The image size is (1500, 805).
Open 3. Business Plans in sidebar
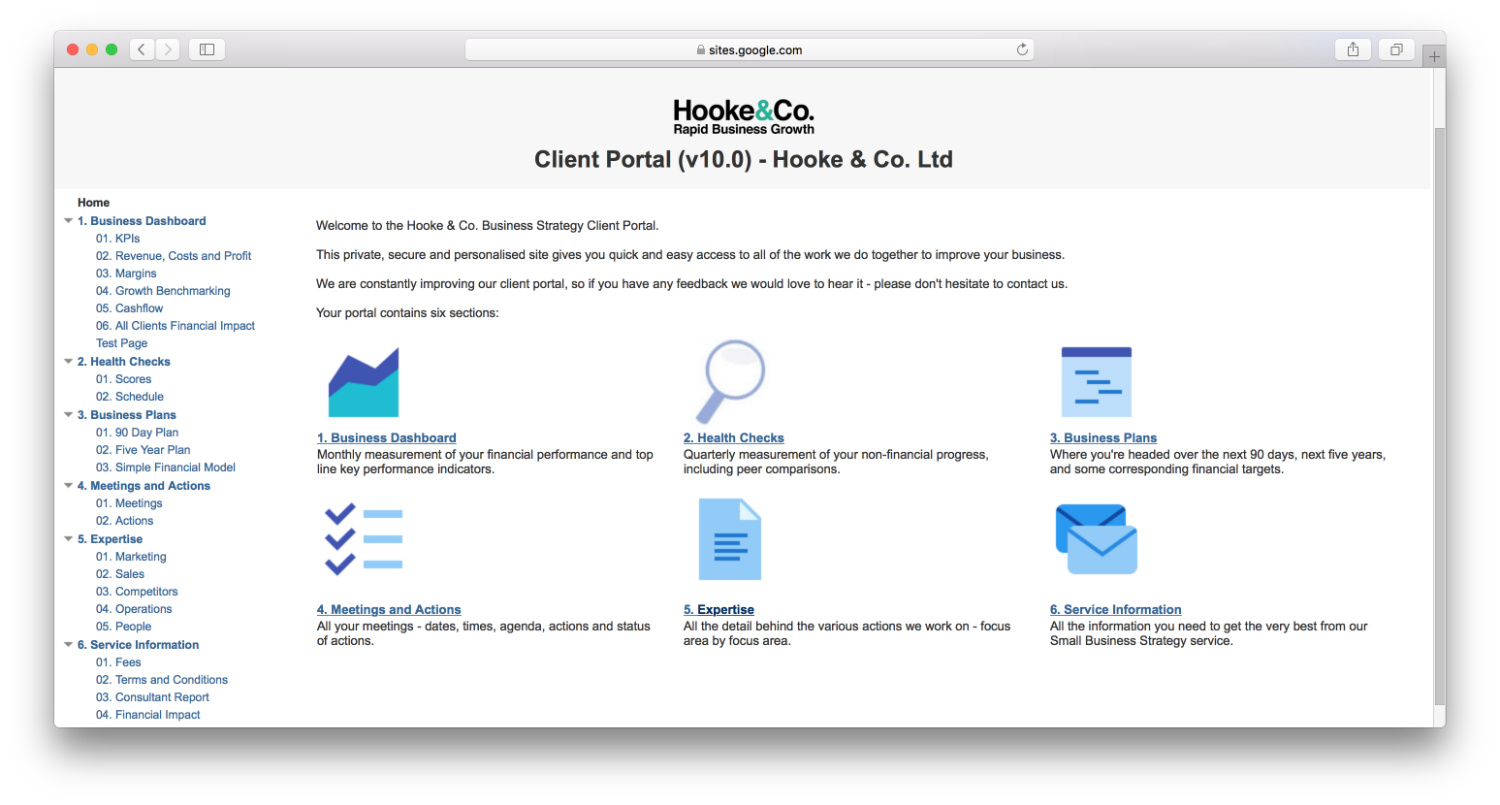click(x=127, y=415)
